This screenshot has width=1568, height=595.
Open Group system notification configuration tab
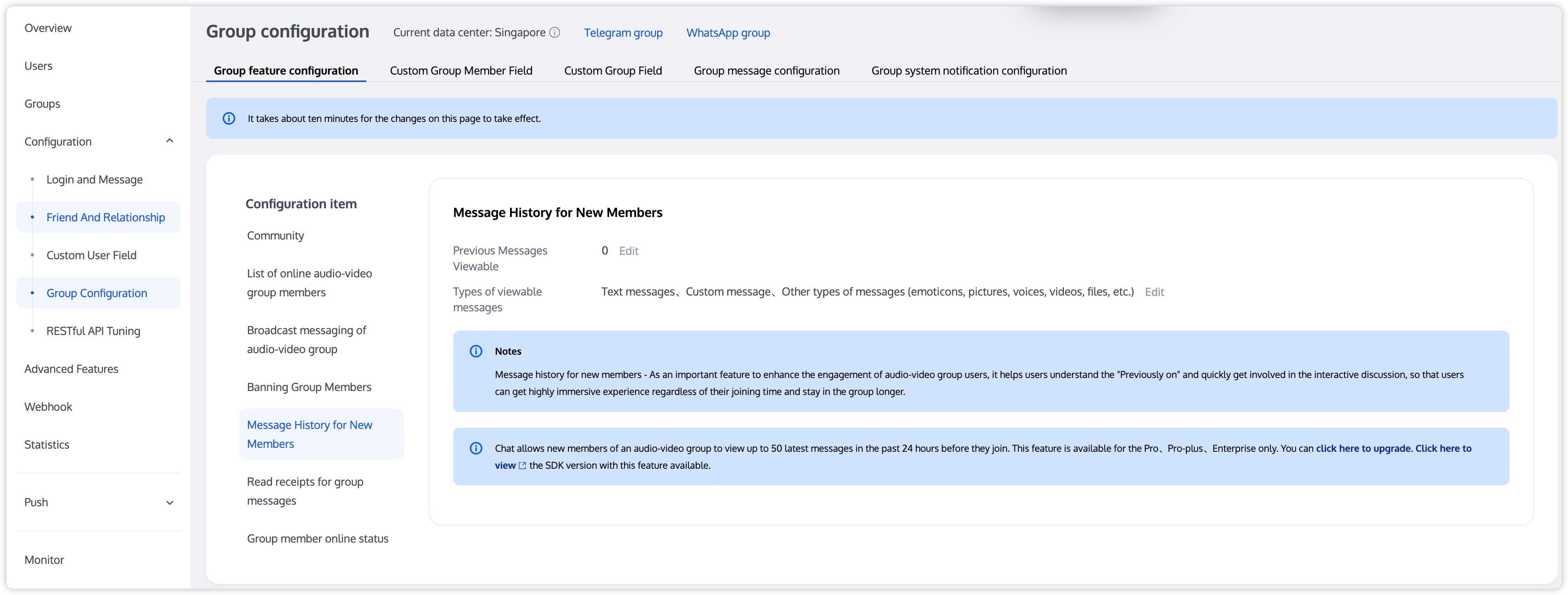(968, 71)
